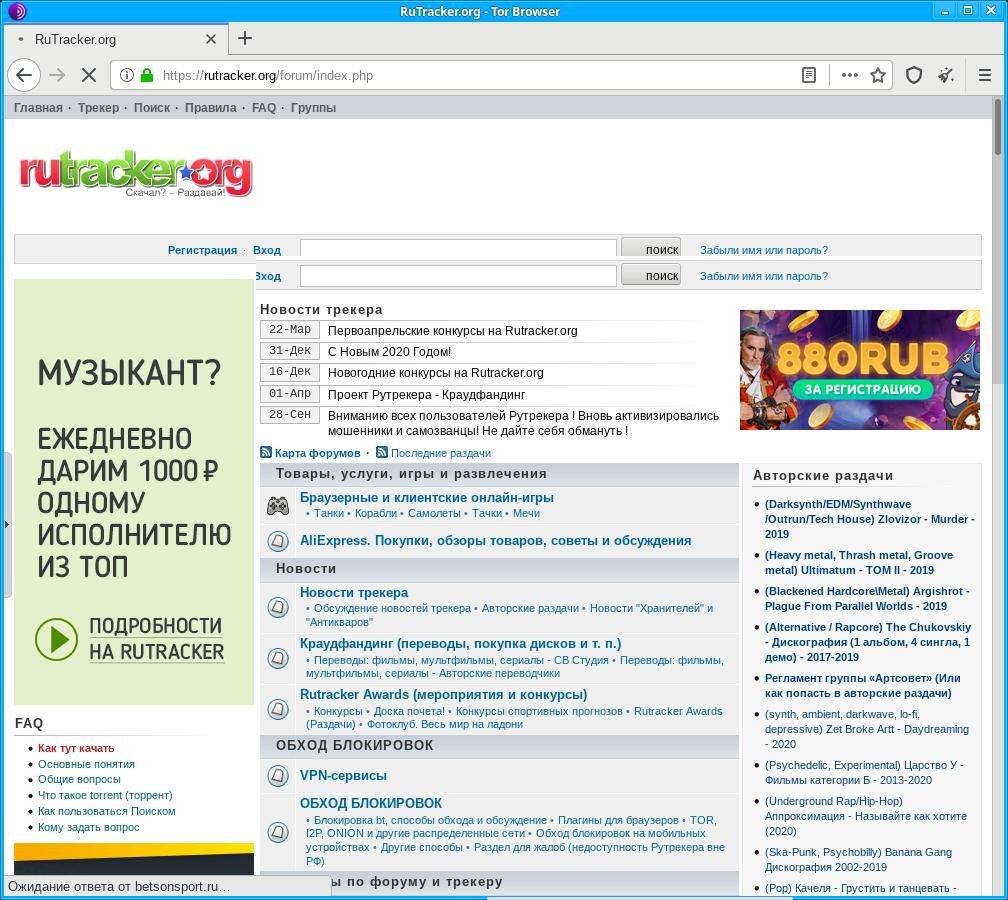
Task: Open the 880RUB casino banner
Action: (x=860, y=370)
